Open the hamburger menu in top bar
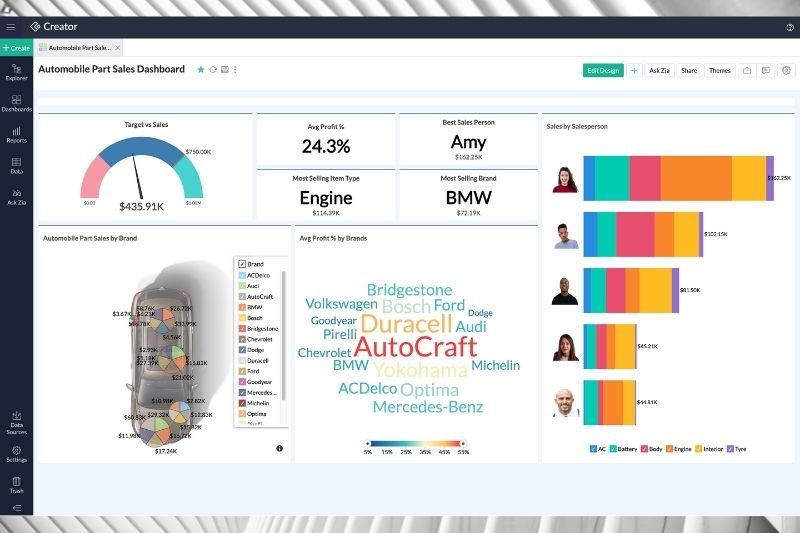Image resolution: width=800 pixels, height=533 pixels. pyautogui.click(x=10, y=27)
